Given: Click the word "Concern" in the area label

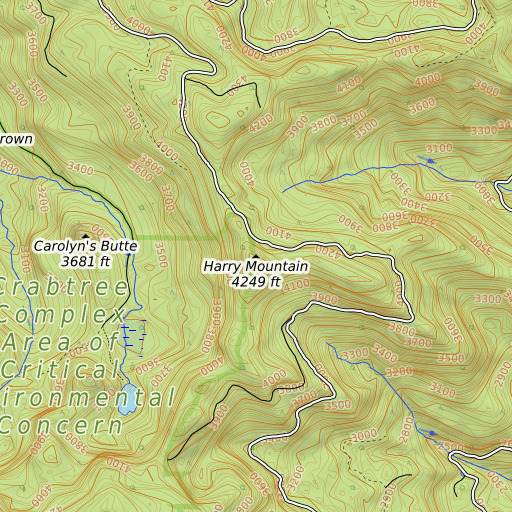Looking at the screenshot, I should 61,426.
